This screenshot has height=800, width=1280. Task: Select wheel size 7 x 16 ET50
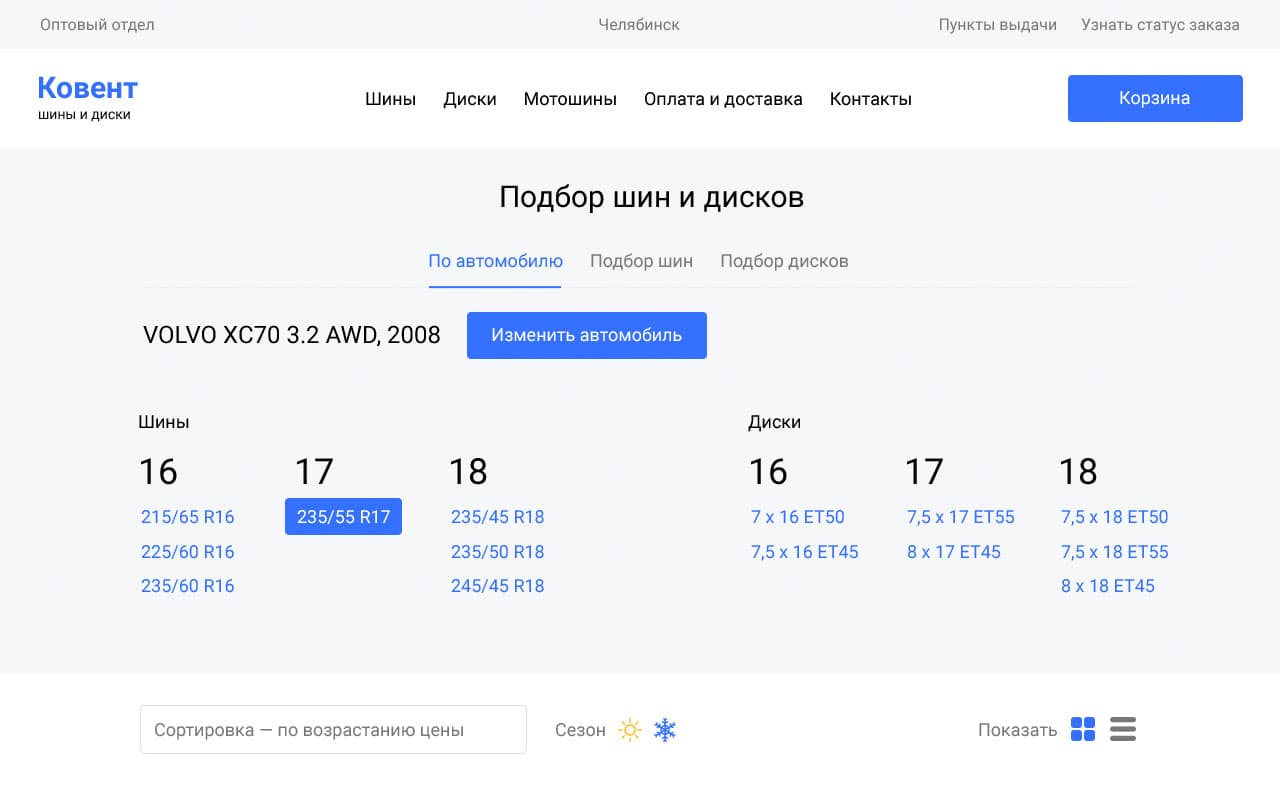[798, 517]
